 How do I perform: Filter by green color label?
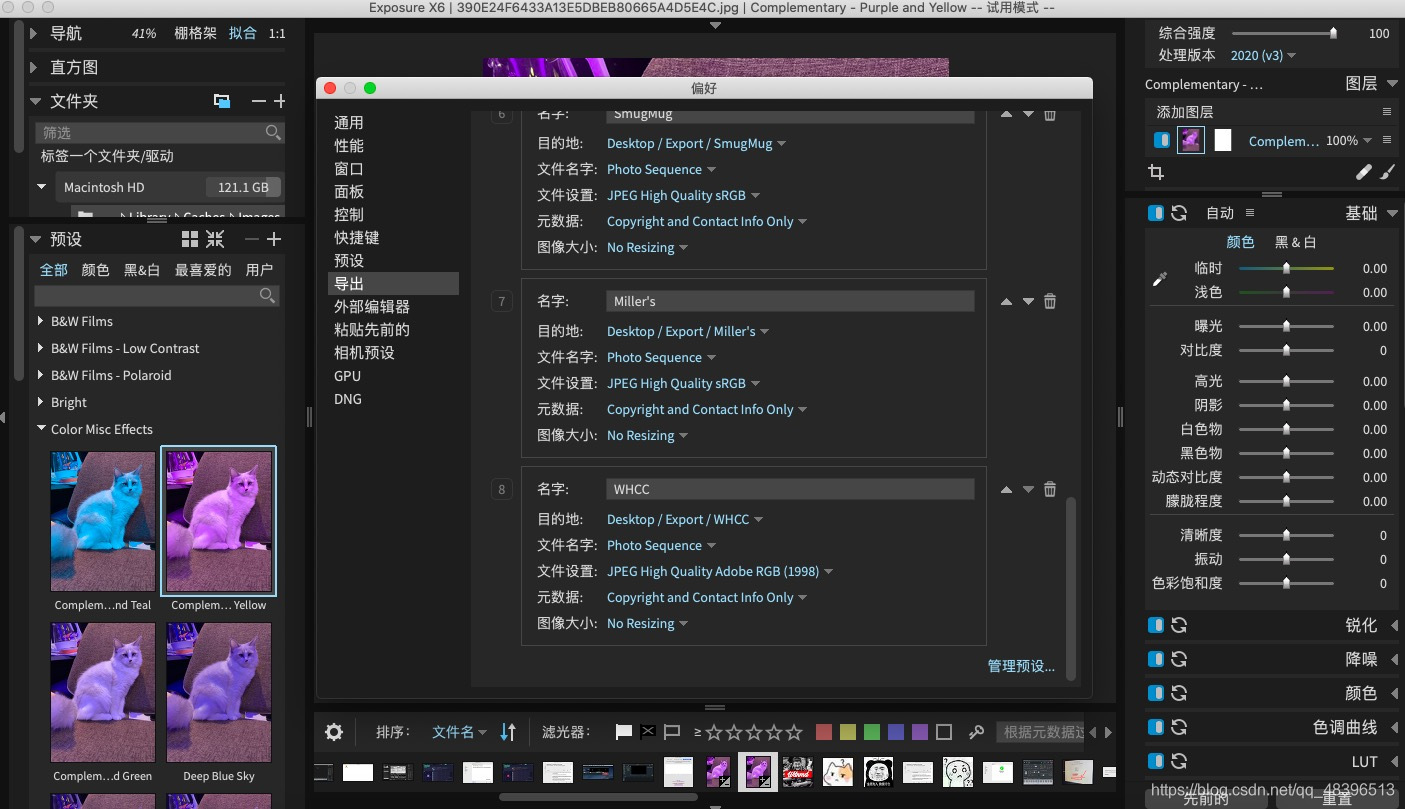[x=872, y=732]
